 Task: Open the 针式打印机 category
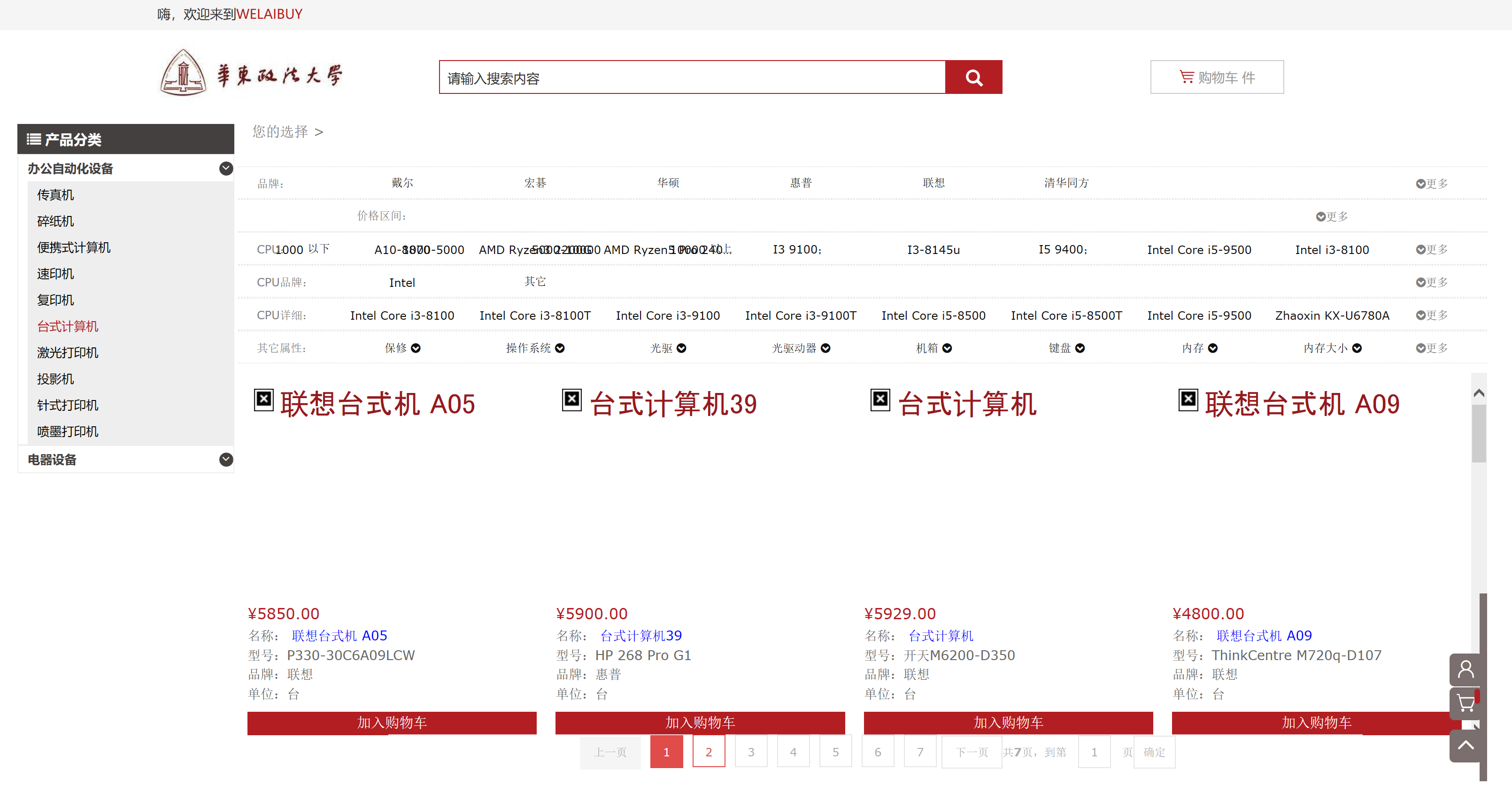tap(68, 405)
